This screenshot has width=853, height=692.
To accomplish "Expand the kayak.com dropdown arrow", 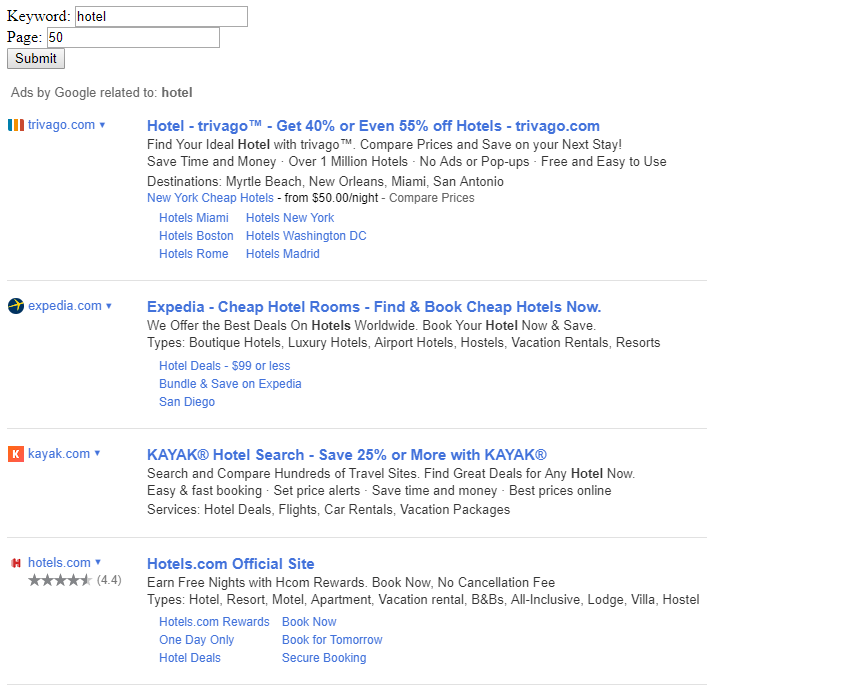I will click(97, 453).
